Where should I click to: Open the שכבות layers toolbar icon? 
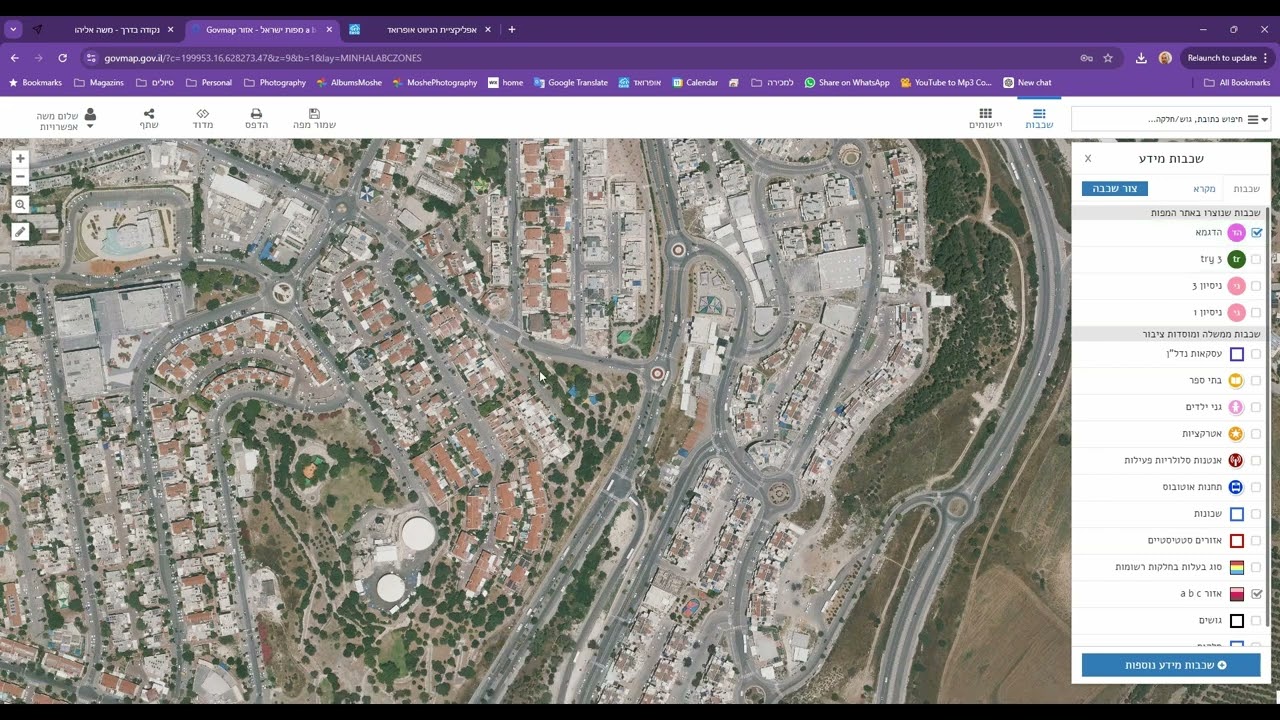coord(1039,119)
